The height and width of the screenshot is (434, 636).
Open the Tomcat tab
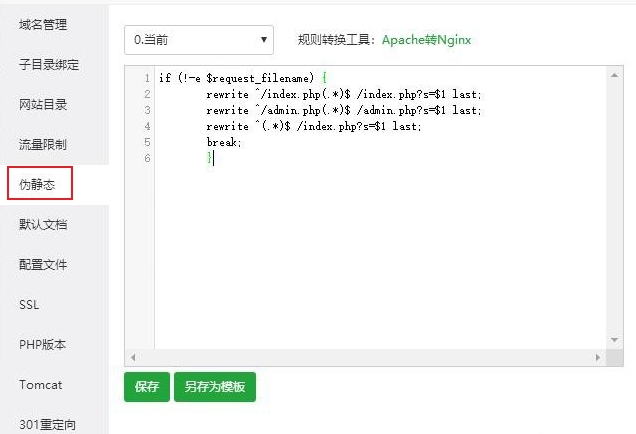click(40, 384)
